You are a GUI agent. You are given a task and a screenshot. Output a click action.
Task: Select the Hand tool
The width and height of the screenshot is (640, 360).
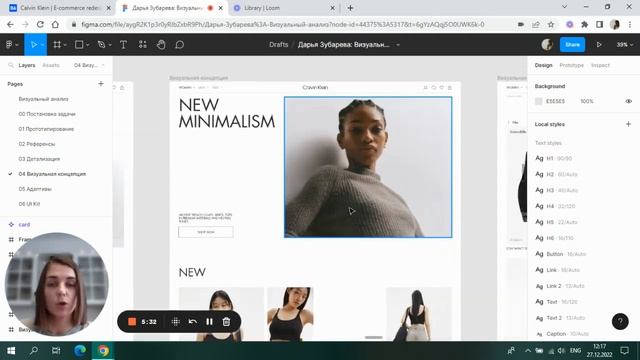point(161,44)
